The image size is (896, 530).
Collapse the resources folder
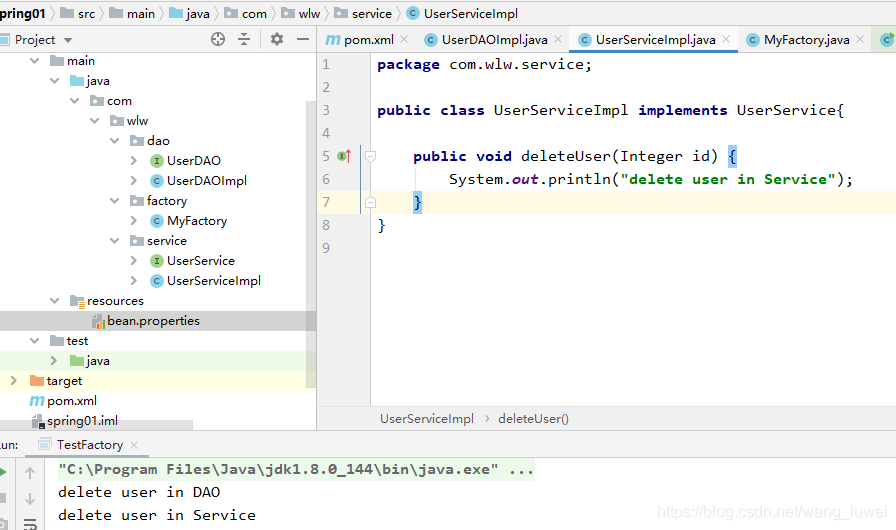55,300
